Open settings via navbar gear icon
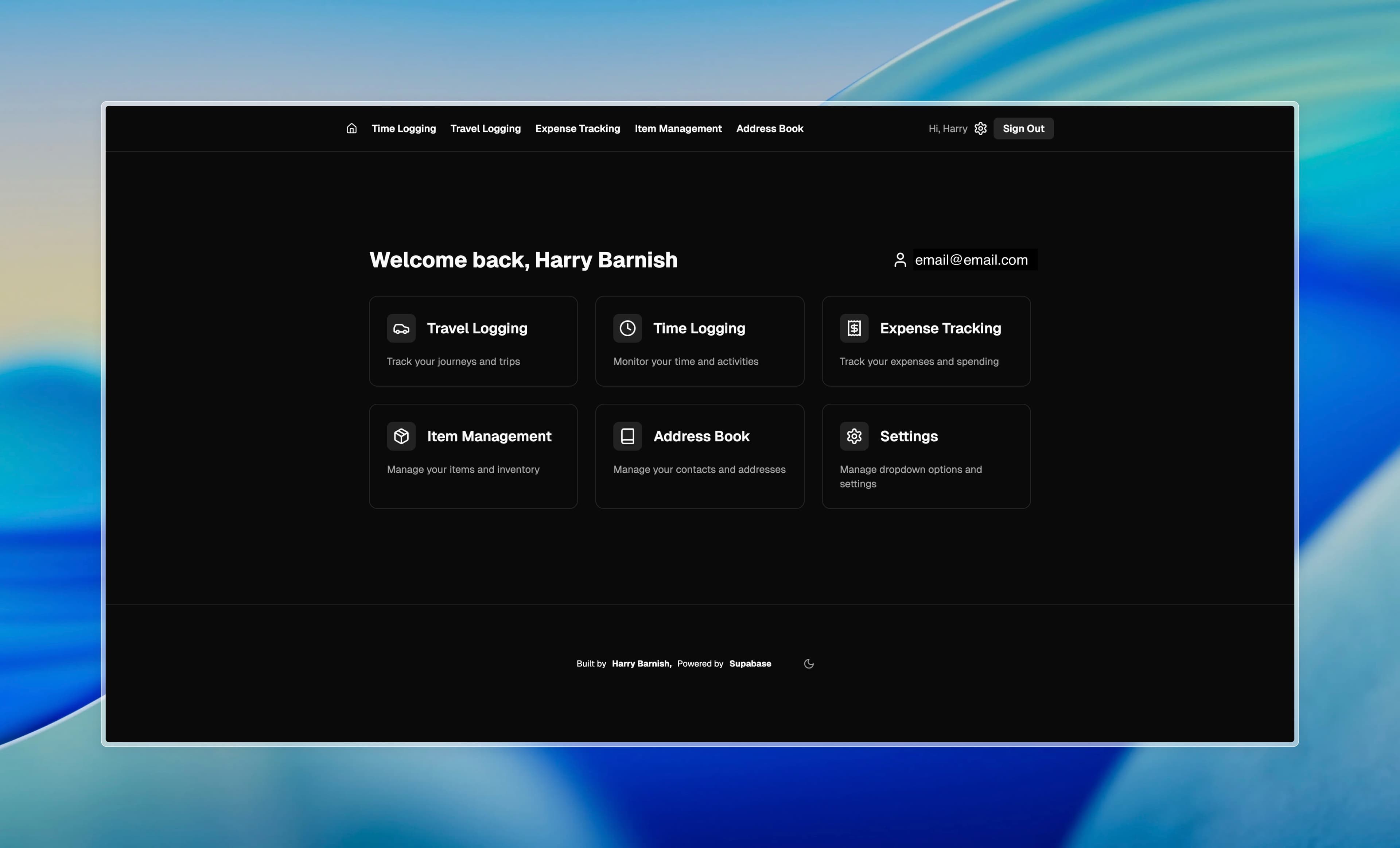The width and height of the screenshot is (1400, 848). 980,128
